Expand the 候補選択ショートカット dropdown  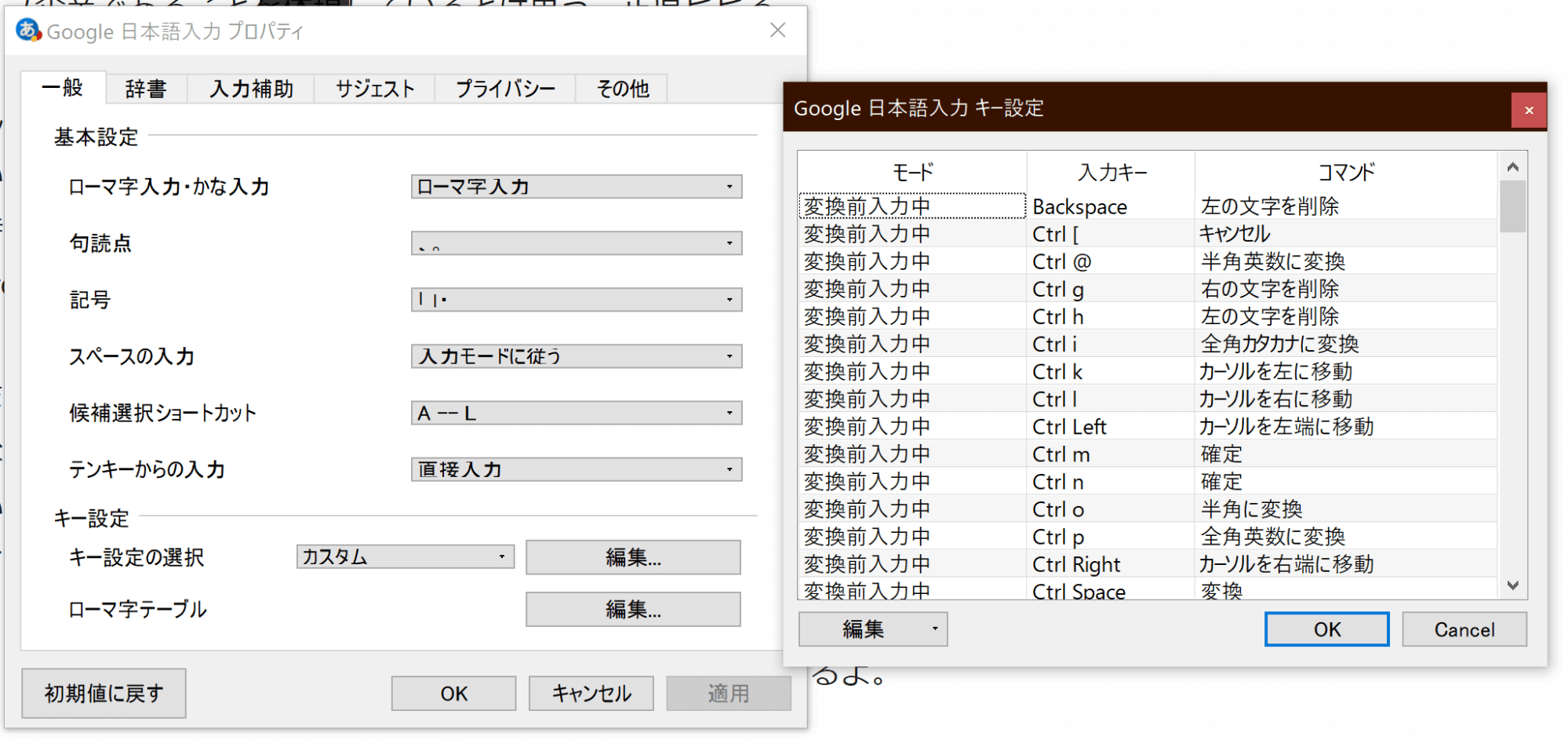[x=577, y=413]
